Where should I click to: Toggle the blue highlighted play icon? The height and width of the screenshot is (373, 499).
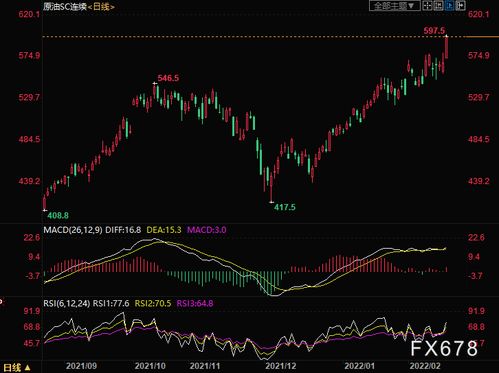tap(449, 6)
